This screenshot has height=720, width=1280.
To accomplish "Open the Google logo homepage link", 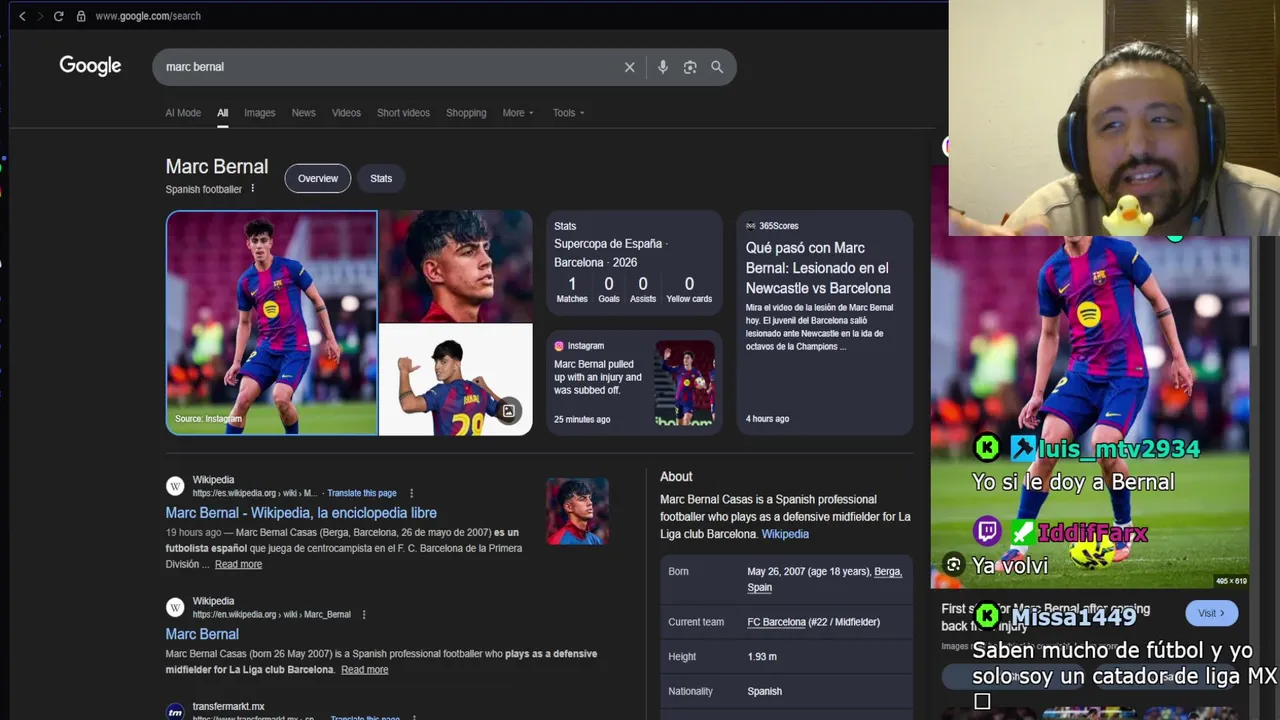I will pyautogui.click(x=90, y=66).
